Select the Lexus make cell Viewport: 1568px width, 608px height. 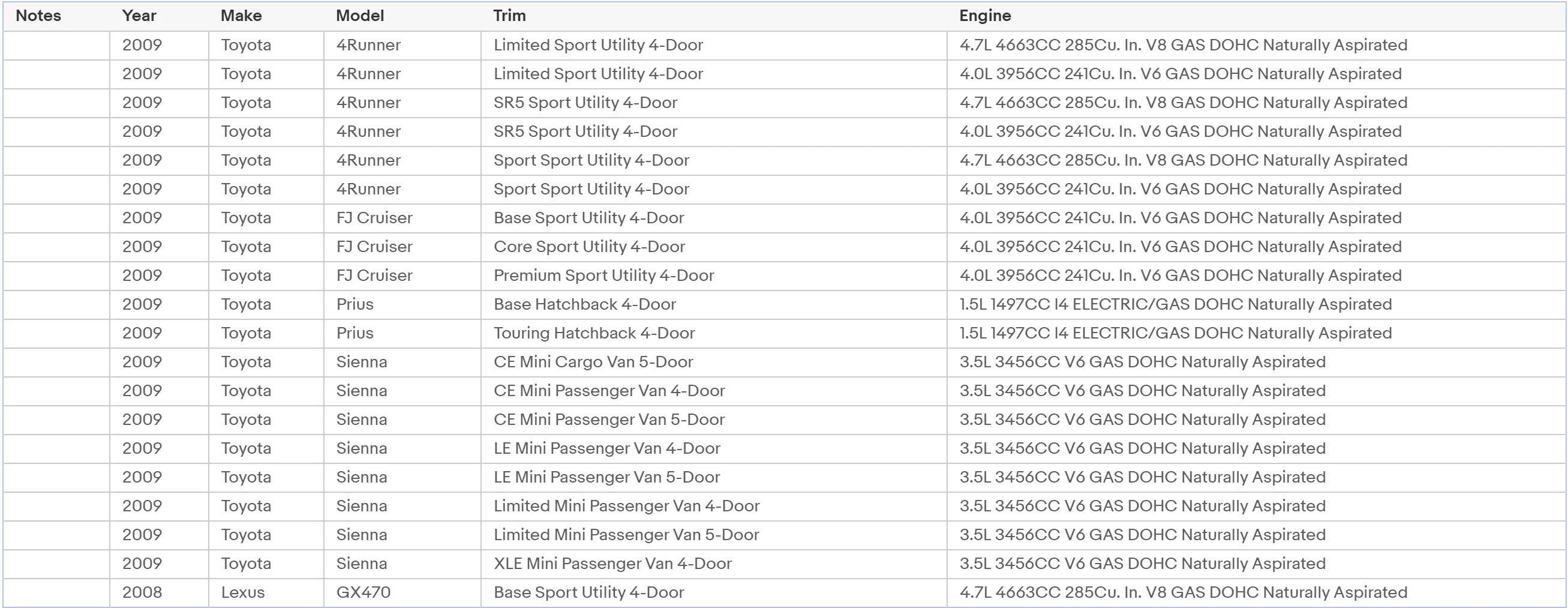pos(266,593)
